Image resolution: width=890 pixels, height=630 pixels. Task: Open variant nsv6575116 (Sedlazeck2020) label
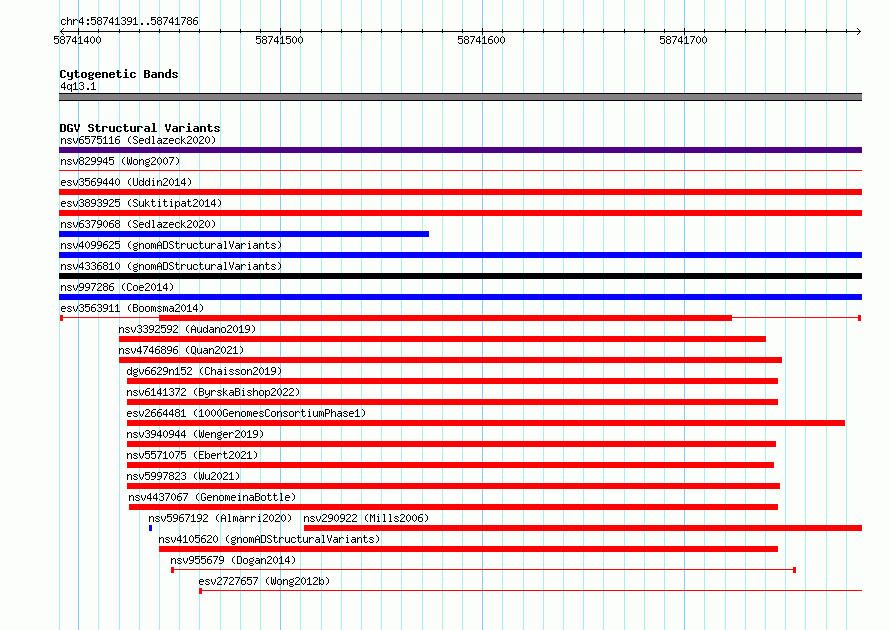pyautogui.click(x=138, y=140)
